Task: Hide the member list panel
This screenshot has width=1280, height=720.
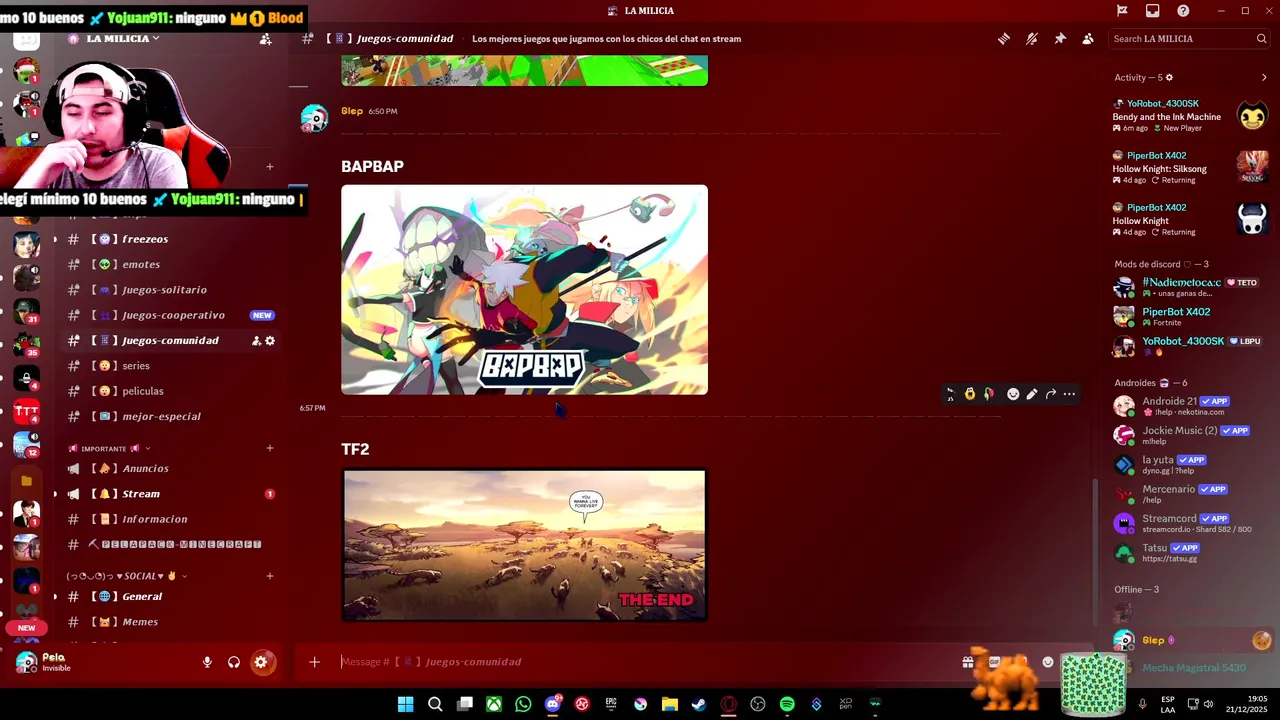Action: tap(1088, 39)
